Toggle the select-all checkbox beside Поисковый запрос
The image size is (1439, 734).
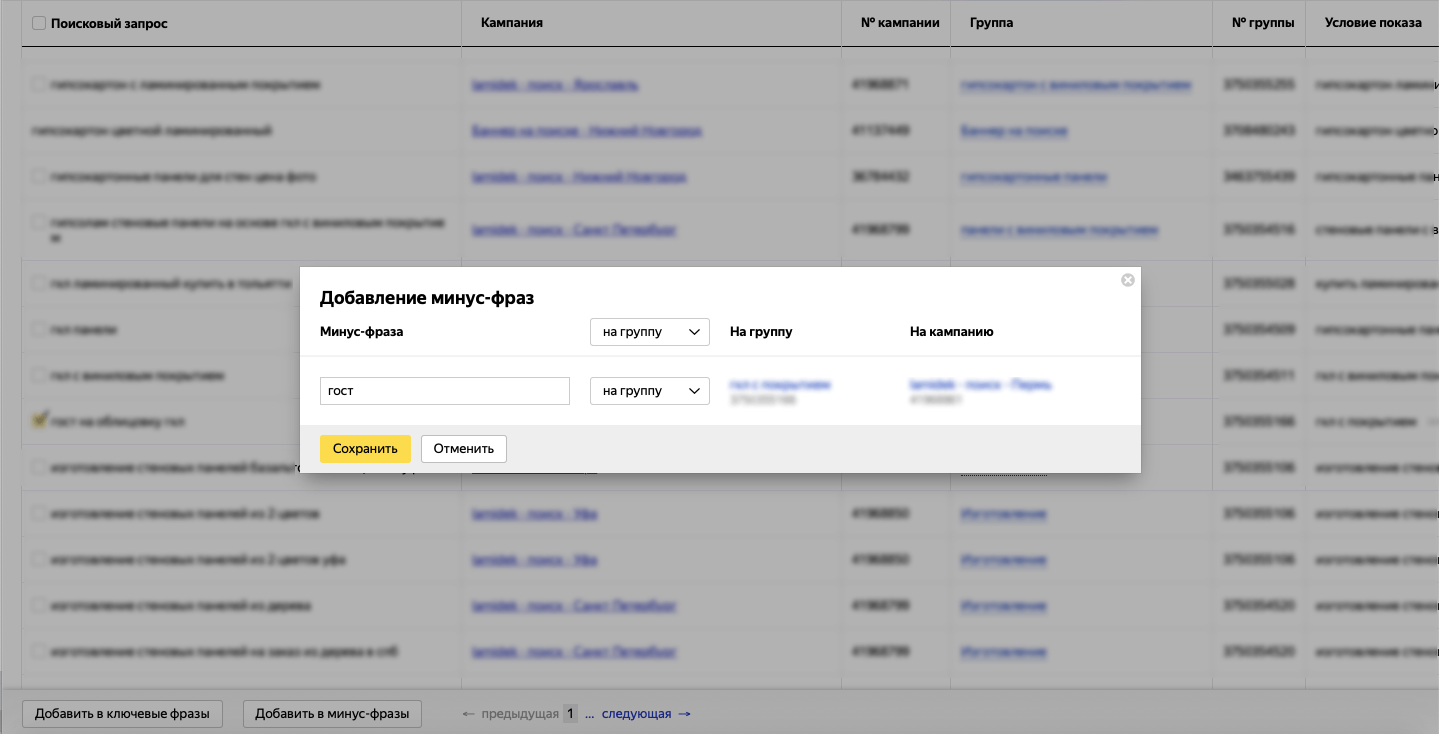(x=39, y=23)
